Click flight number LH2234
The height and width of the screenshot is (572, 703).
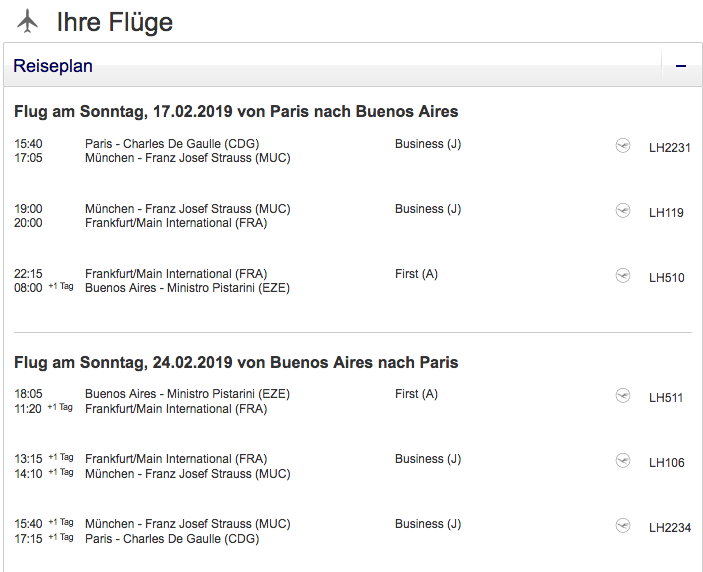tap(669, 528)
